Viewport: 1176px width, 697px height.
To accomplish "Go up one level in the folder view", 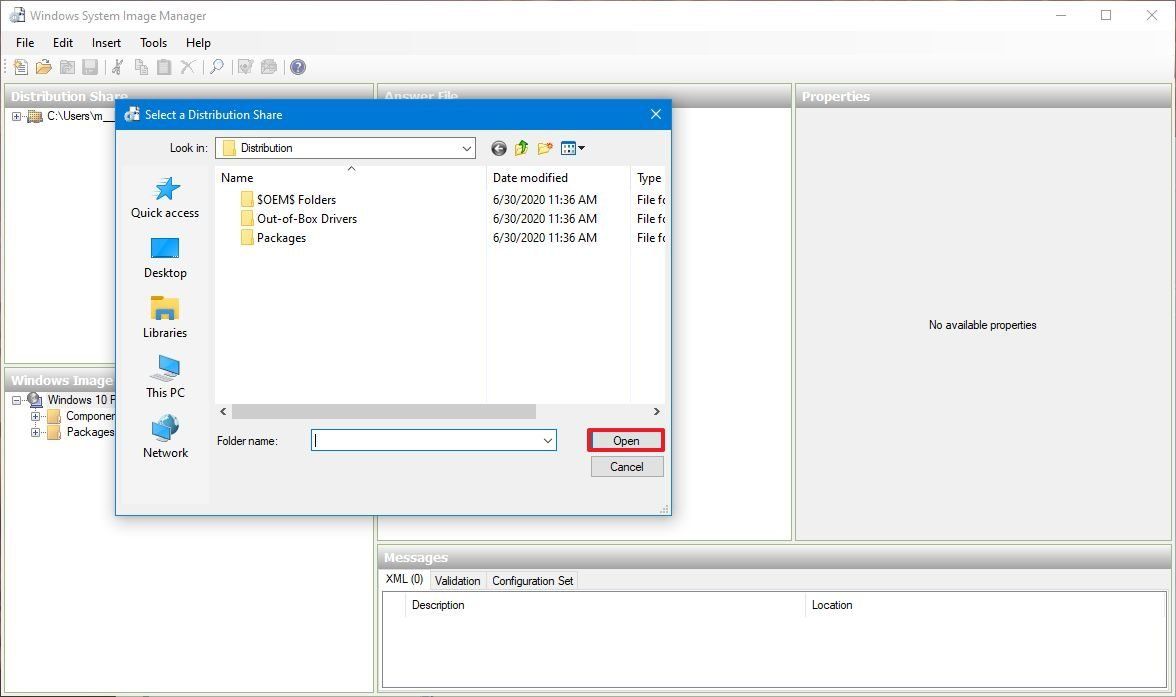I will tap(521, 148).
